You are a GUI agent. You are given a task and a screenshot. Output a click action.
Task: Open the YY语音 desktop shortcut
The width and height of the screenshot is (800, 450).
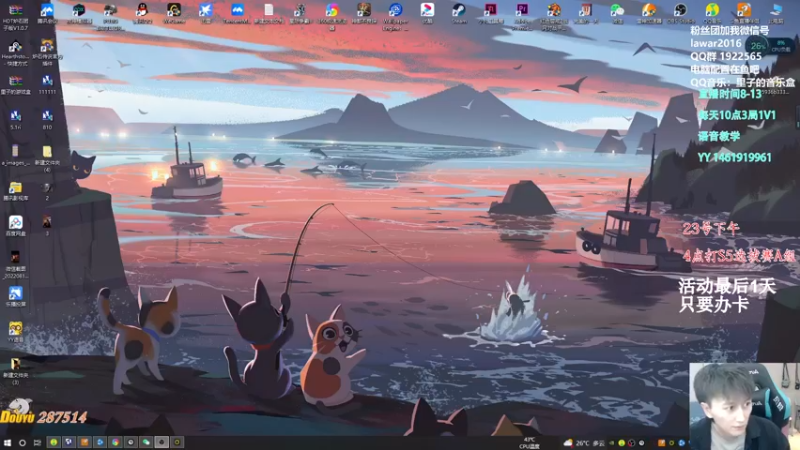(15, 332)
